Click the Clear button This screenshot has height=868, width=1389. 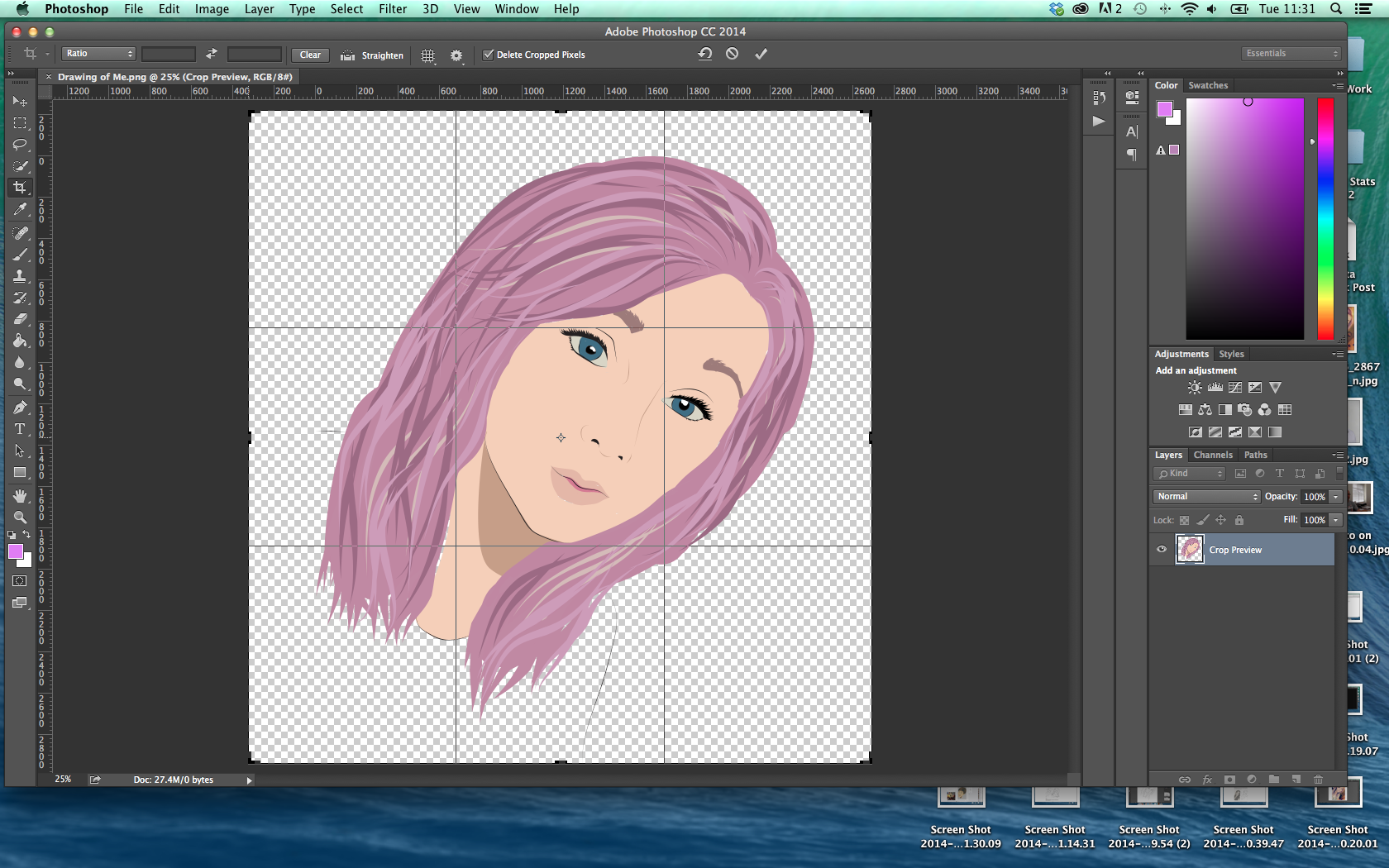pyautogui.click(x=310, y=55)
